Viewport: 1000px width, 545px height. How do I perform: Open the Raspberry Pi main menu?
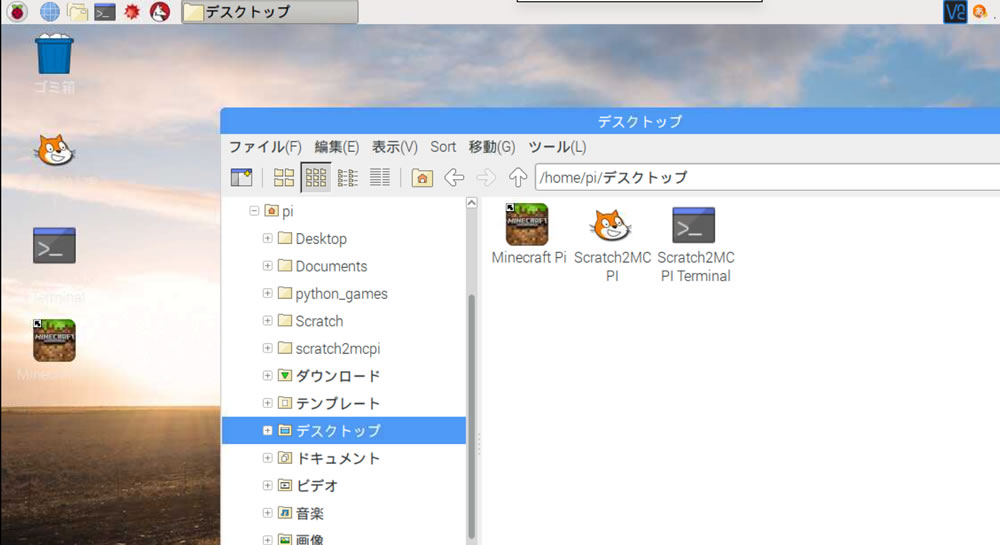[x=17, y=11]
